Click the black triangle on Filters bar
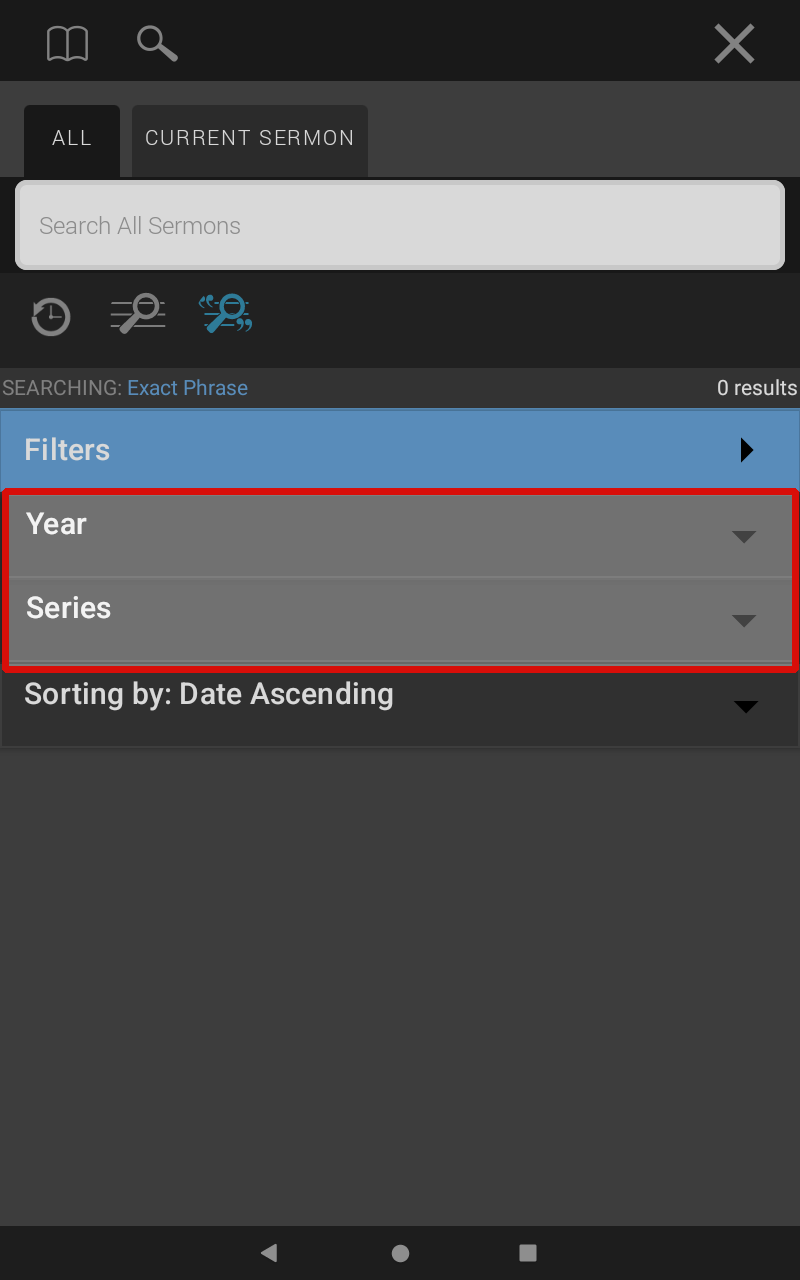 746,450
